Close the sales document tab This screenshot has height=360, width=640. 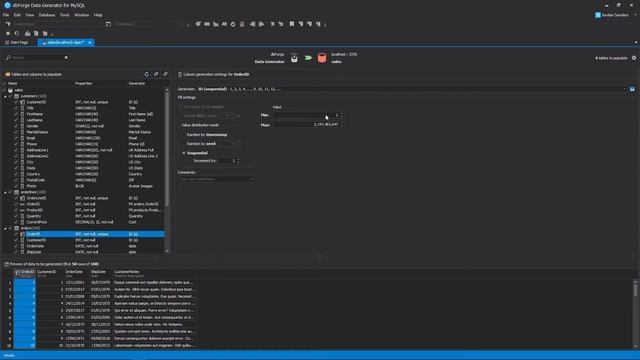tap(90, 42)
